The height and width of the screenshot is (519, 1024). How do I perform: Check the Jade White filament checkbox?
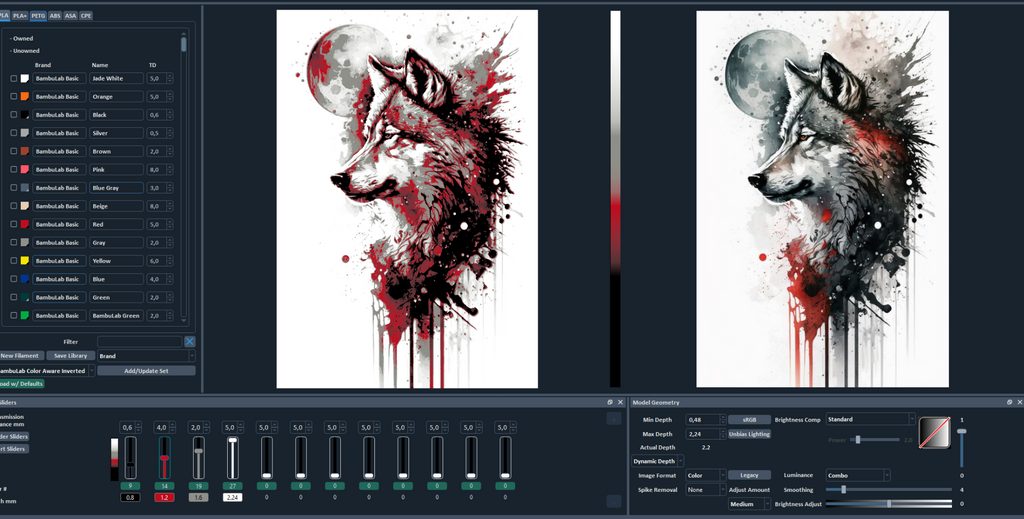pos(14,78)
